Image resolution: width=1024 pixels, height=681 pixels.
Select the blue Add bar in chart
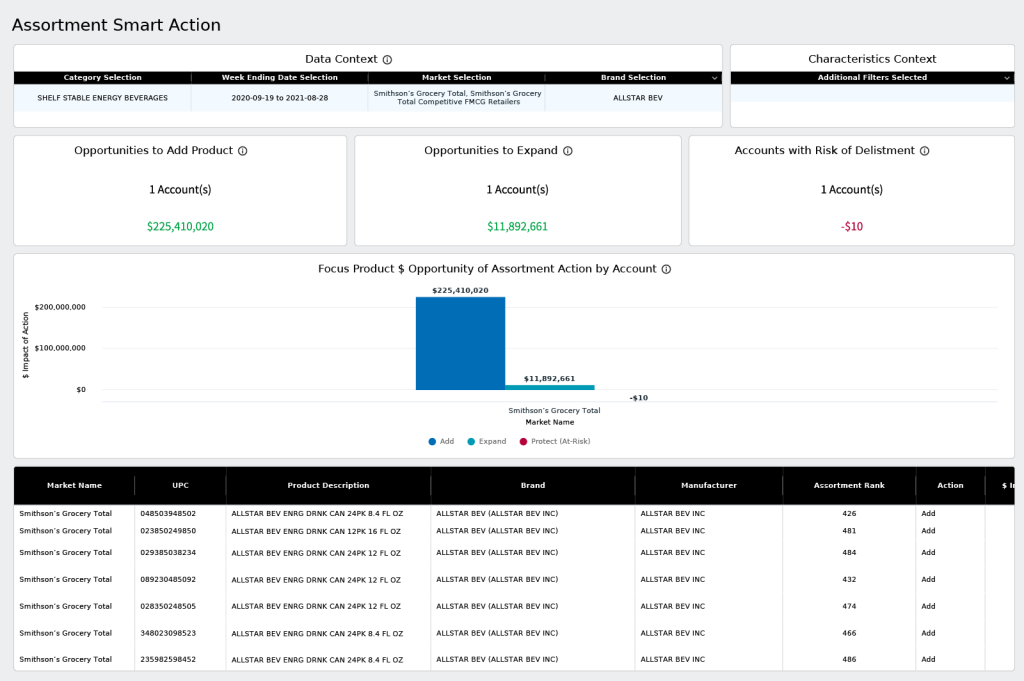[x=460, y=343]
